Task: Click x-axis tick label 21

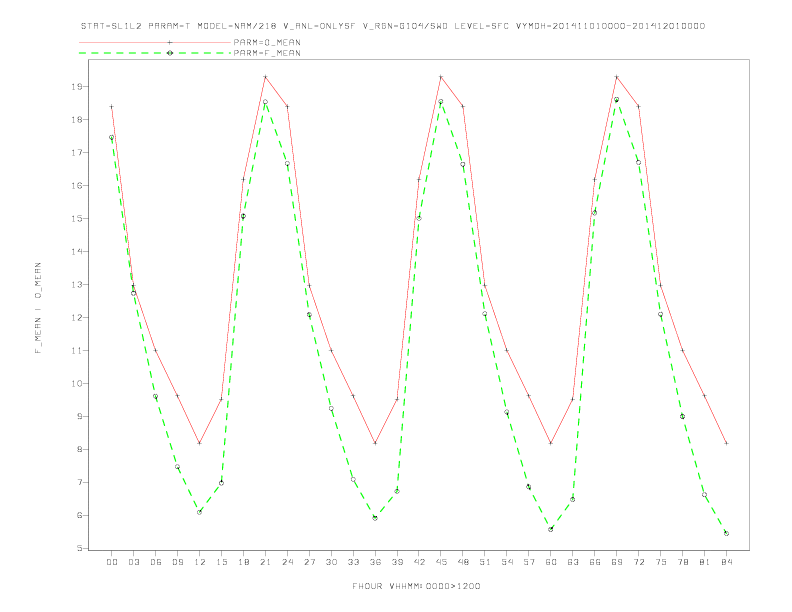Action: coord(265,562)
